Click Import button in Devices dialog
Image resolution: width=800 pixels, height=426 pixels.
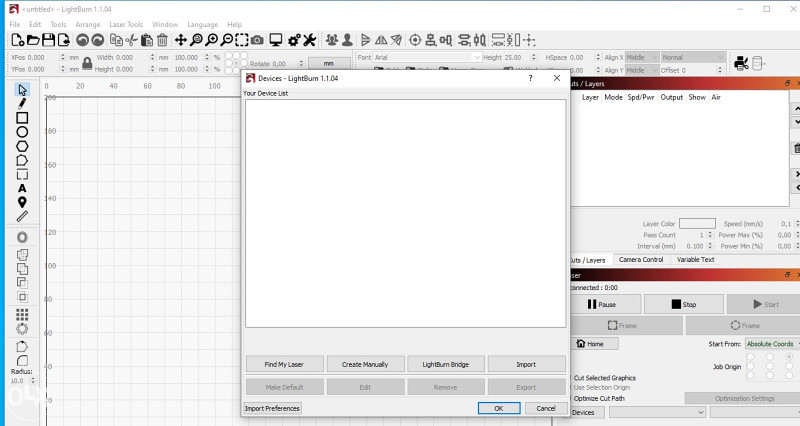[x=526, y=364]
